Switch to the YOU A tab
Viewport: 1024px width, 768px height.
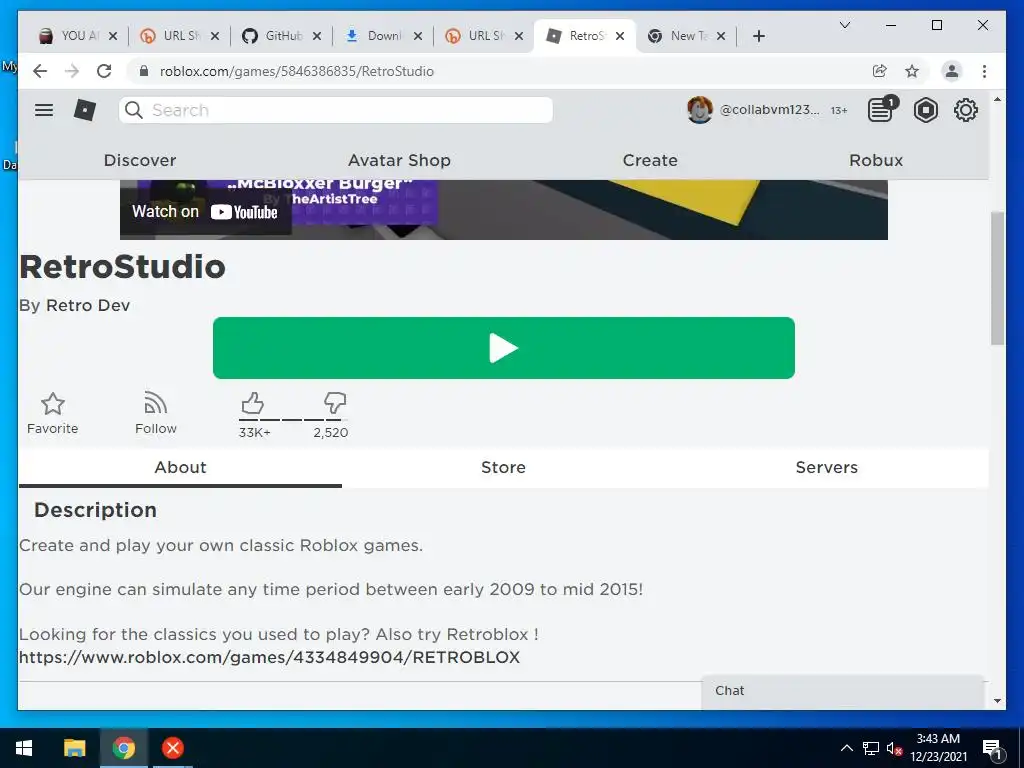[72, 36]
